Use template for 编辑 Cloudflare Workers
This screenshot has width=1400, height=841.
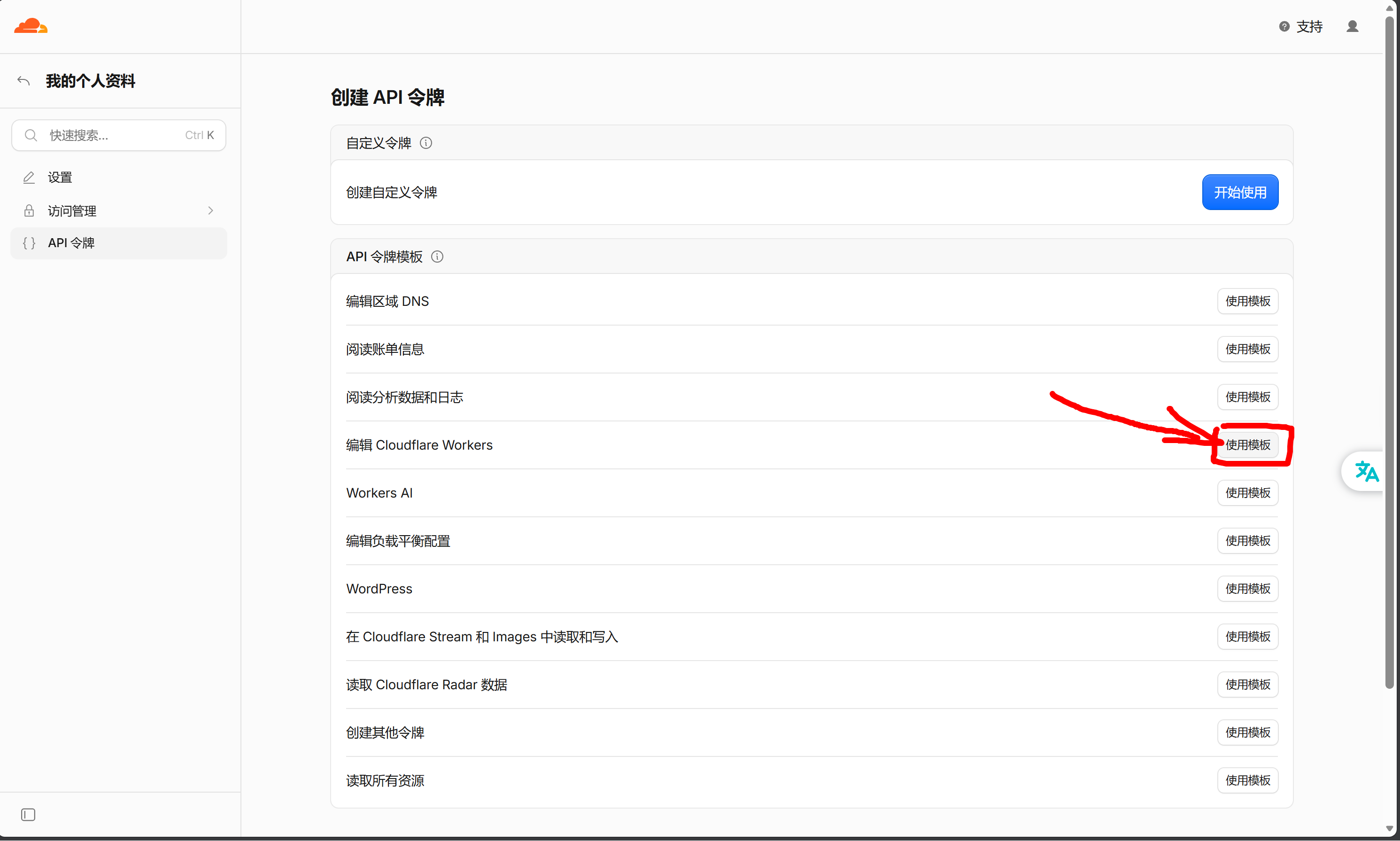(x=1247, y=445)
